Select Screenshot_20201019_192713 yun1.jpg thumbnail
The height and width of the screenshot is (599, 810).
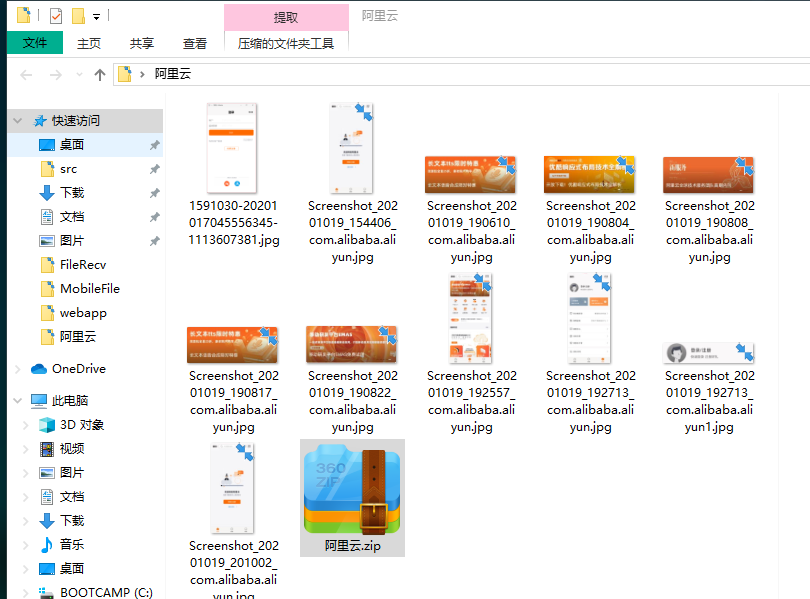click(x=708, y=353)
